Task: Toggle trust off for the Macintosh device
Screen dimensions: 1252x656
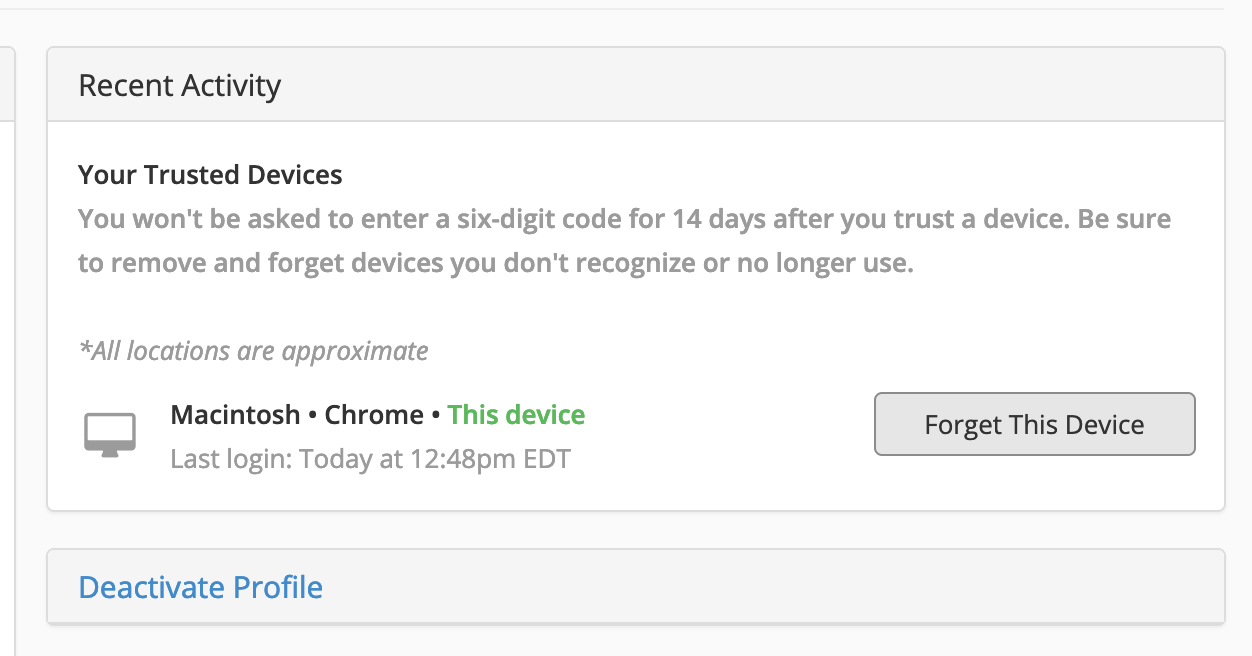Action: (x=1034, y=424)
